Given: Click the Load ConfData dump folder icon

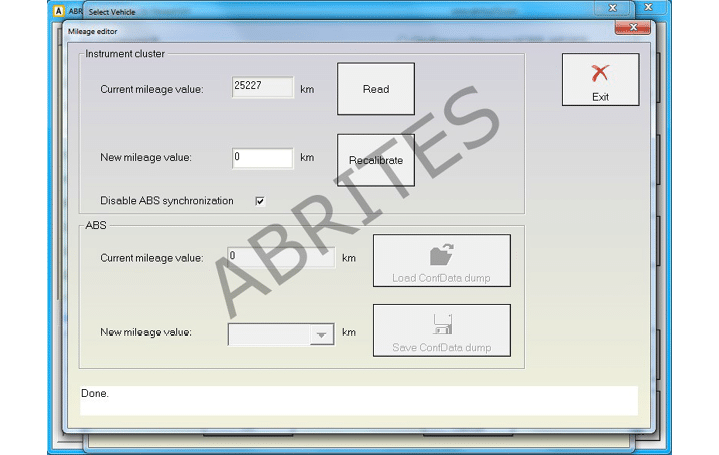Looking at the screenshot, I should point(441,254).
